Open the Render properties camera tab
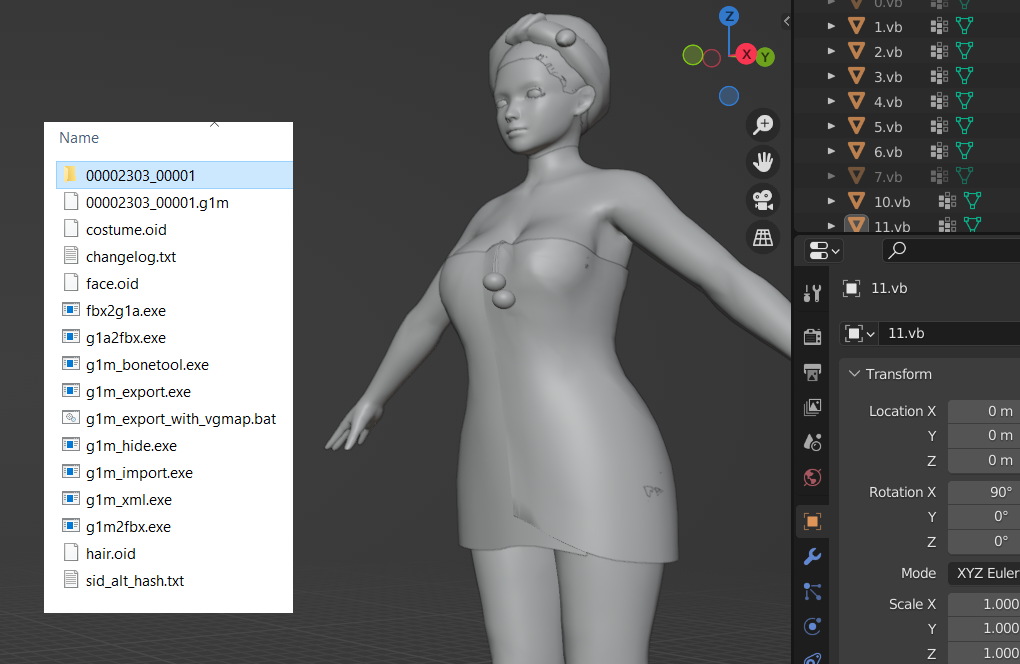This screenshot has height=664, width=1020. click(x=812, y=336)
